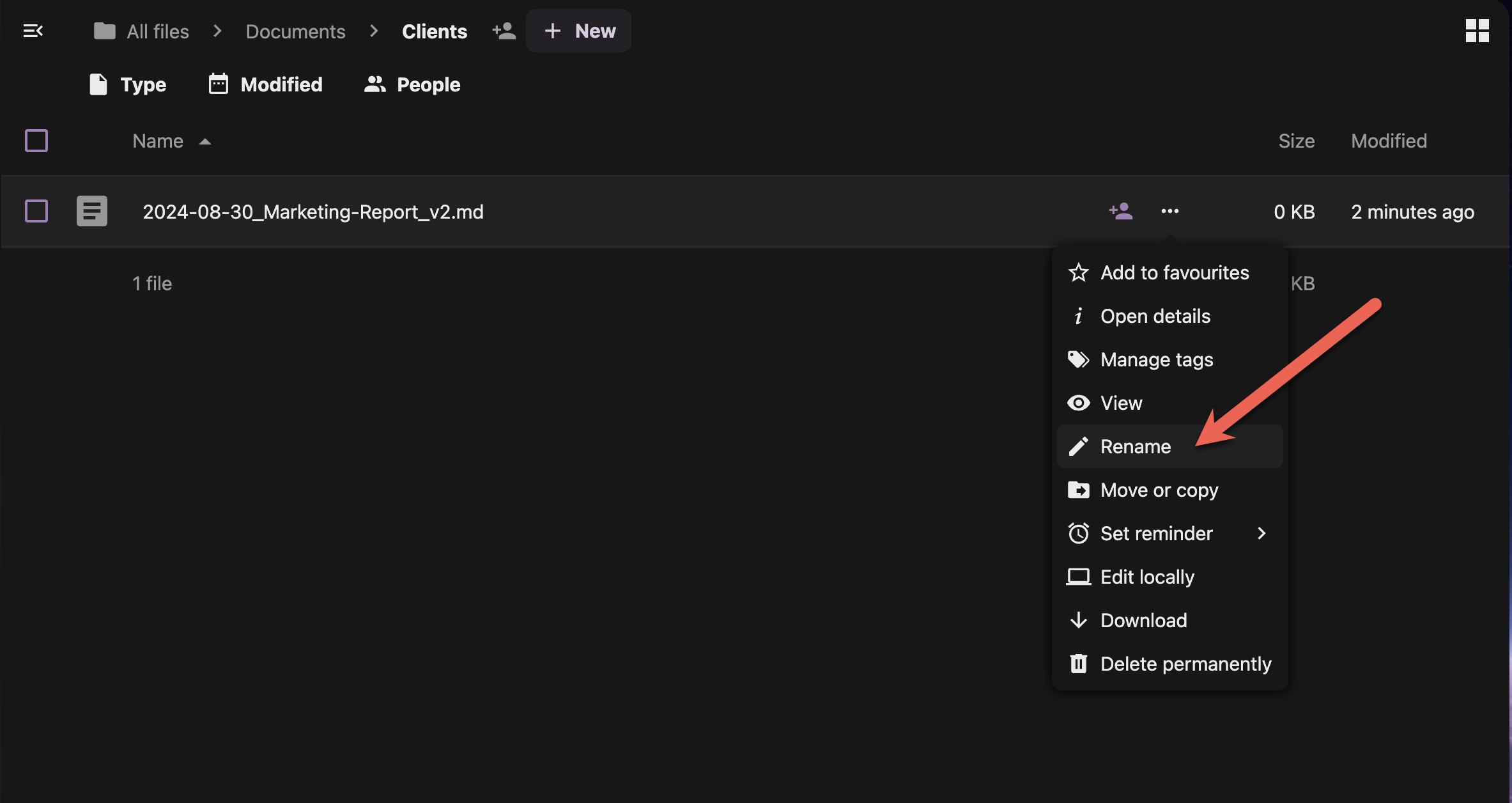Open sharing for Marketing-Report file row

tap(1120, 211)
